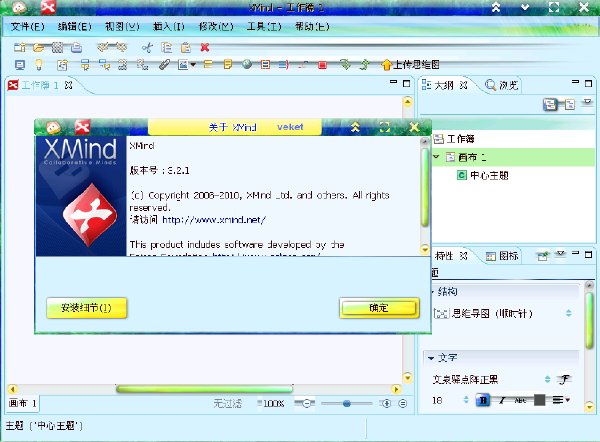Screen dimensions: 600x442
Task: Toggle Italic in properties panel
Action: tap(502, 400)
